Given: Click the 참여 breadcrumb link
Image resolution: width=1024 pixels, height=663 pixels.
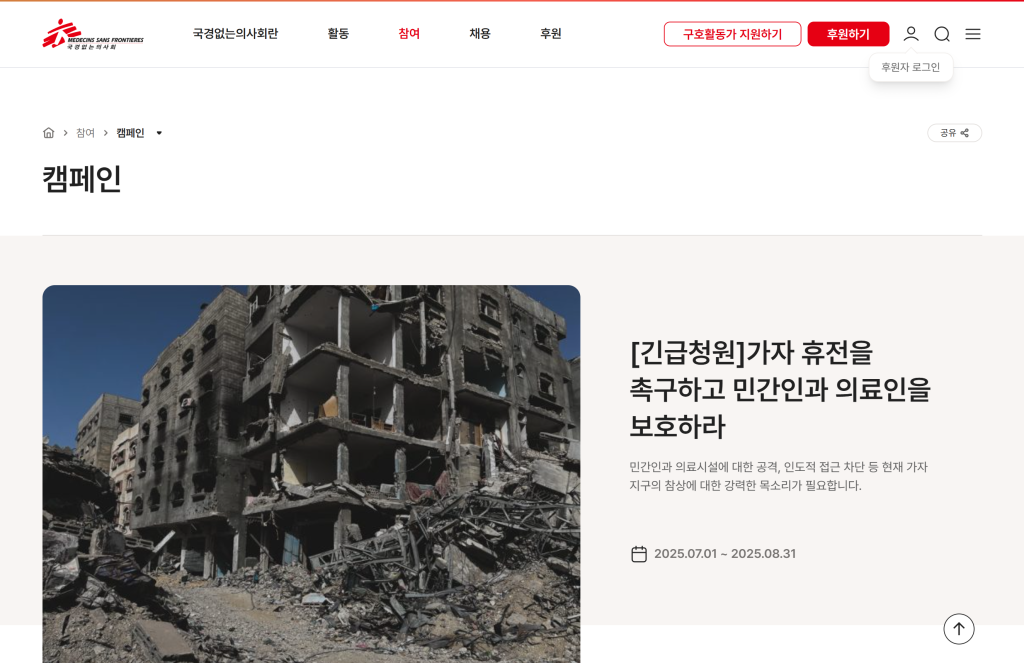Looking at the screenshot, I should pyautogui.click(x=85, y=133).
